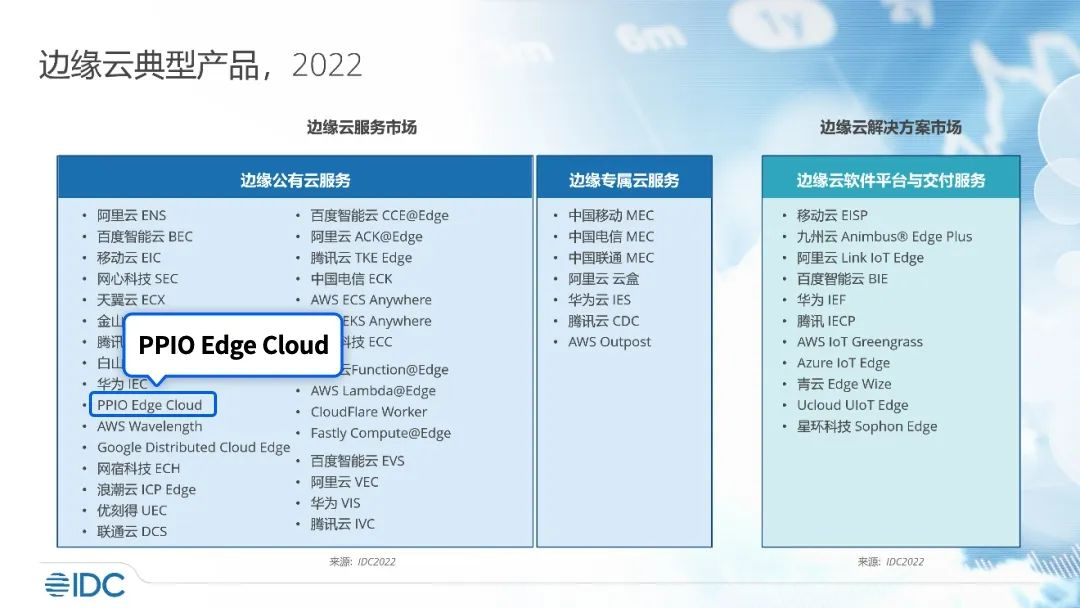
Task: Click the 百度智能云 BIE entry
Action: pos(842,279)
